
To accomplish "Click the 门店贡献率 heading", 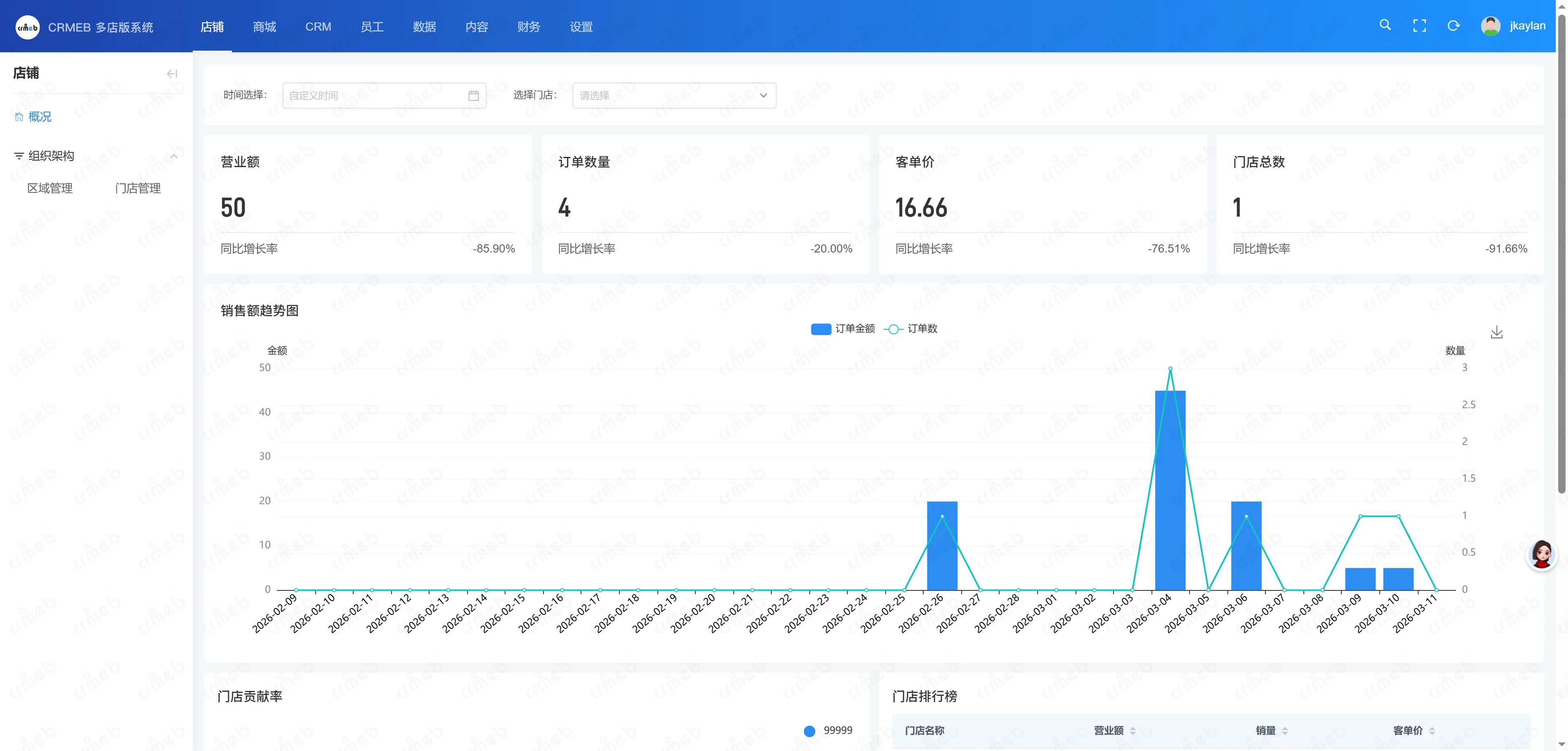I will pyautogui.click(x=249, y=696).
